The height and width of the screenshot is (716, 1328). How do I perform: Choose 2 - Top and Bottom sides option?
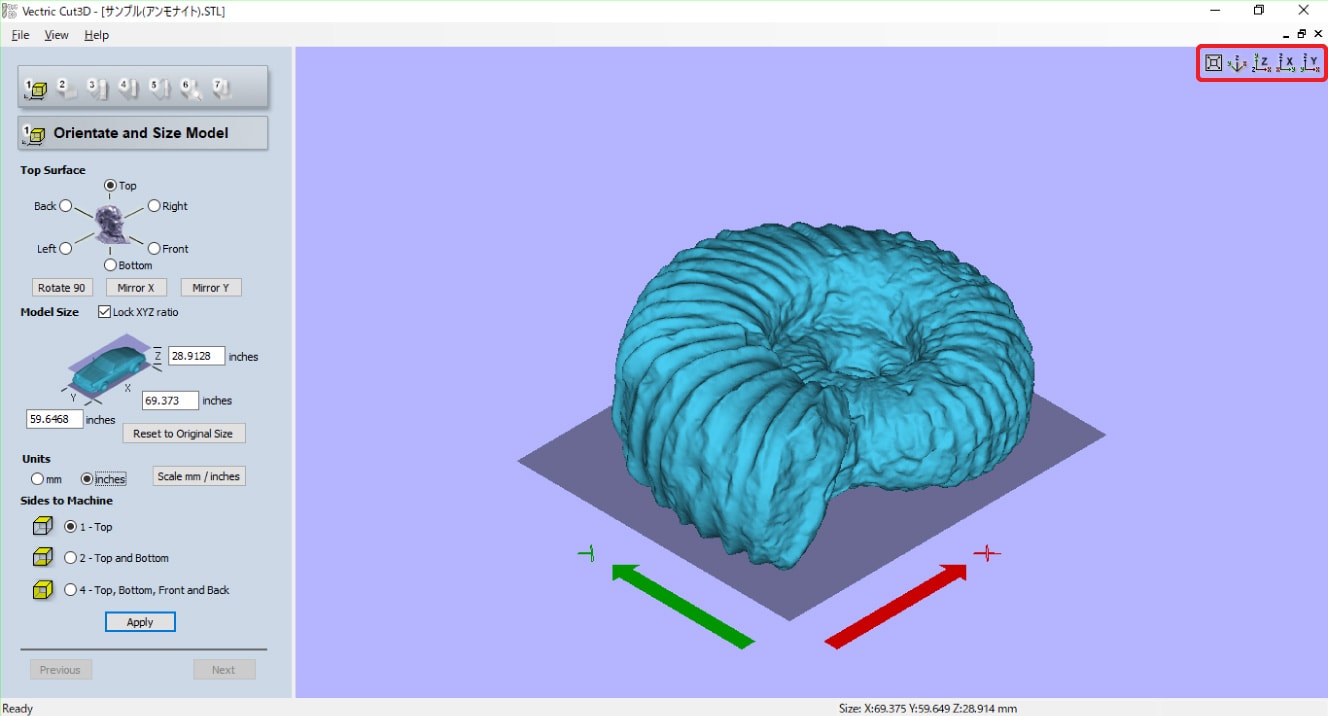click(x=71, y=558)
